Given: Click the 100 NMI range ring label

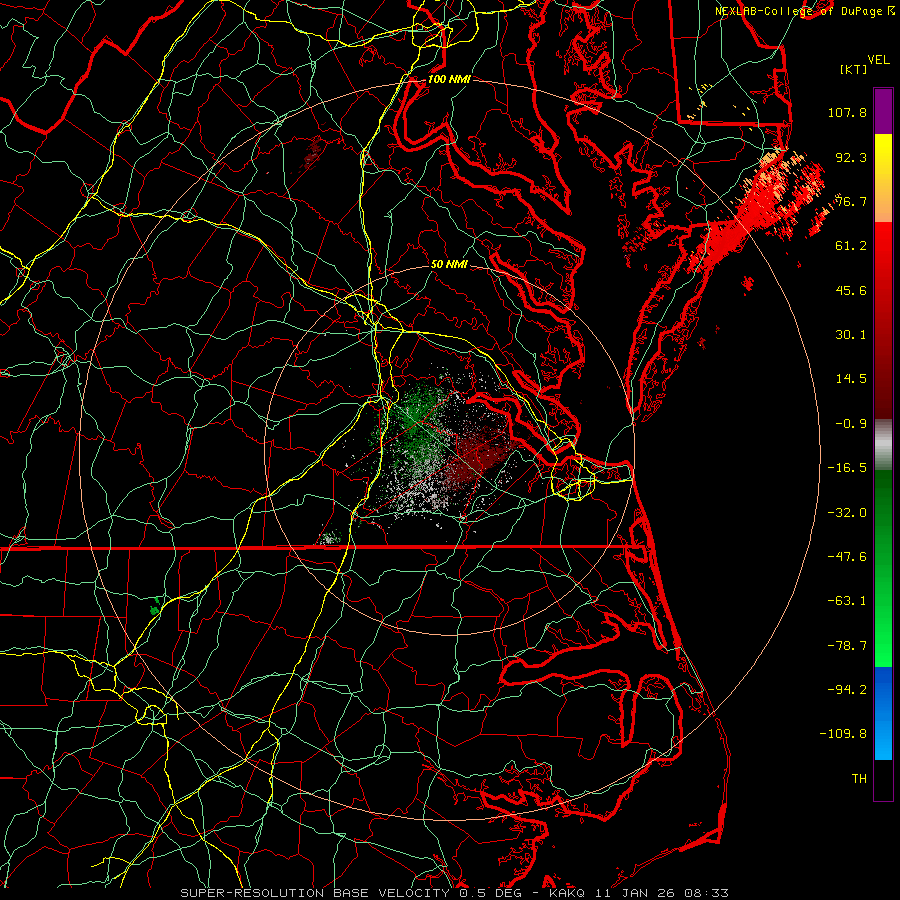Looking at the screenshot, I should pyautogui.click(x=449, y=79).
